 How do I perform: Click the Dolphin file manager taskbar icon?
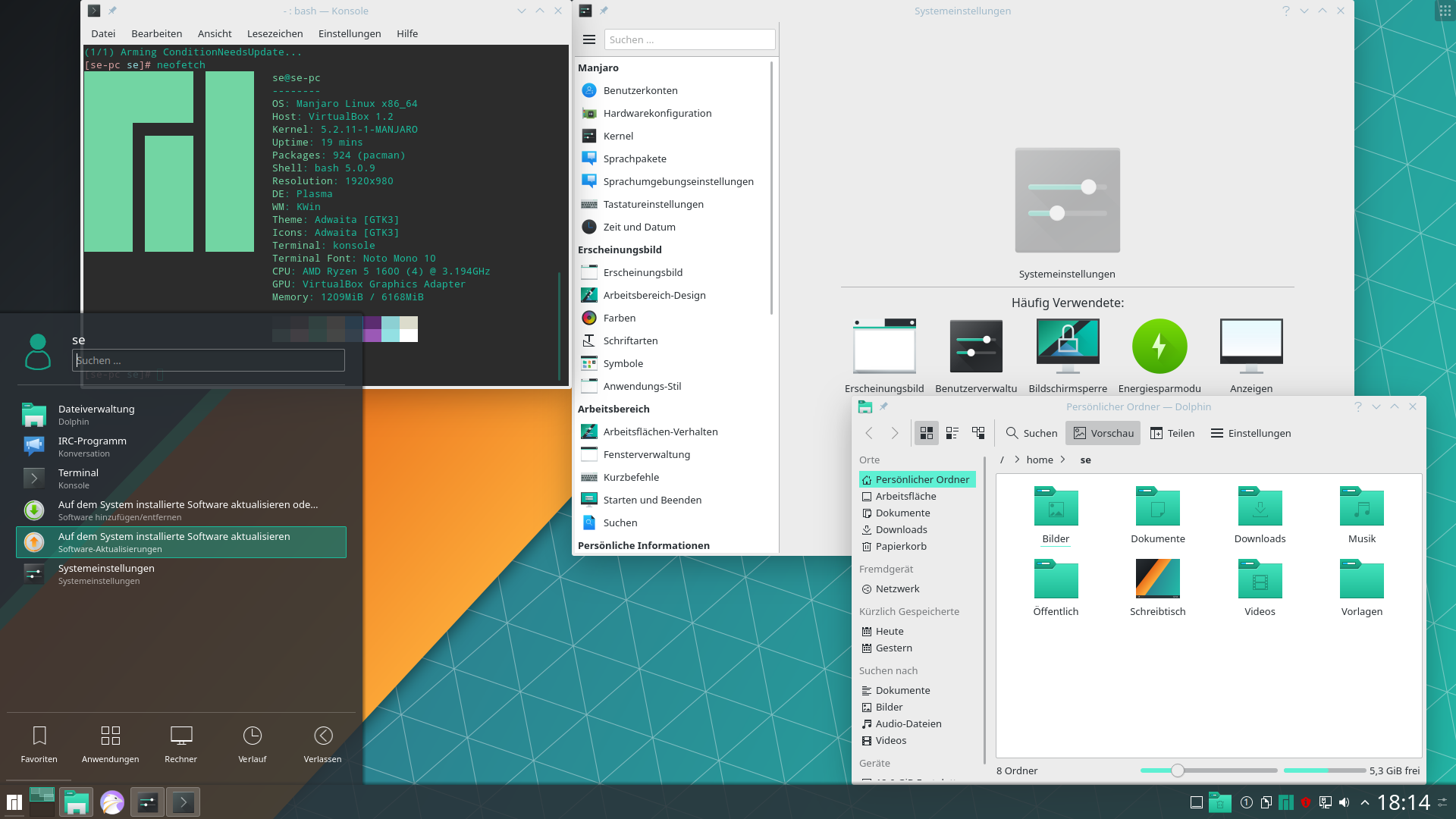pos(76,802)
